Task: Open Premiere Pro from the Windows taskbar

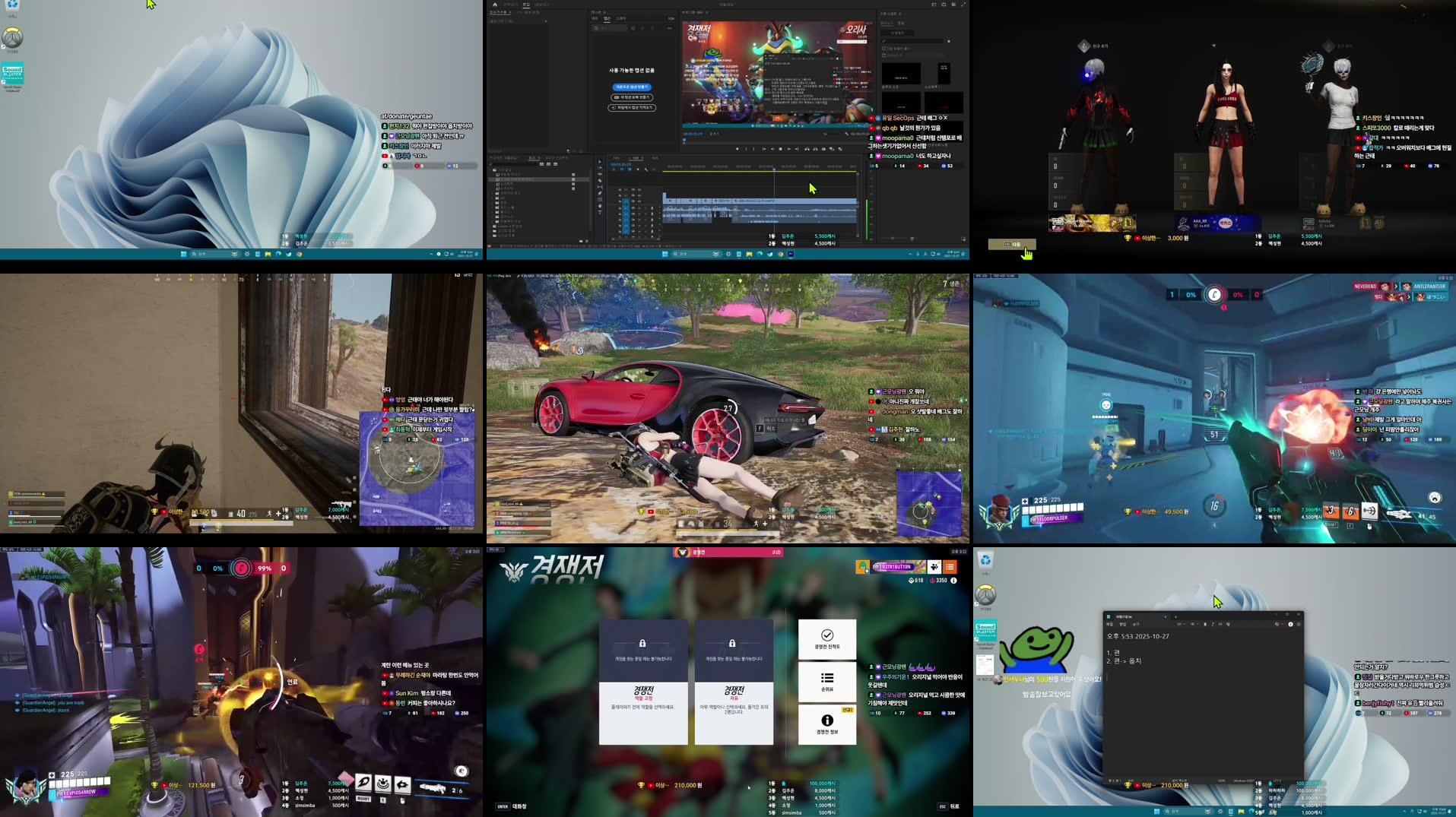Action: 790,254
